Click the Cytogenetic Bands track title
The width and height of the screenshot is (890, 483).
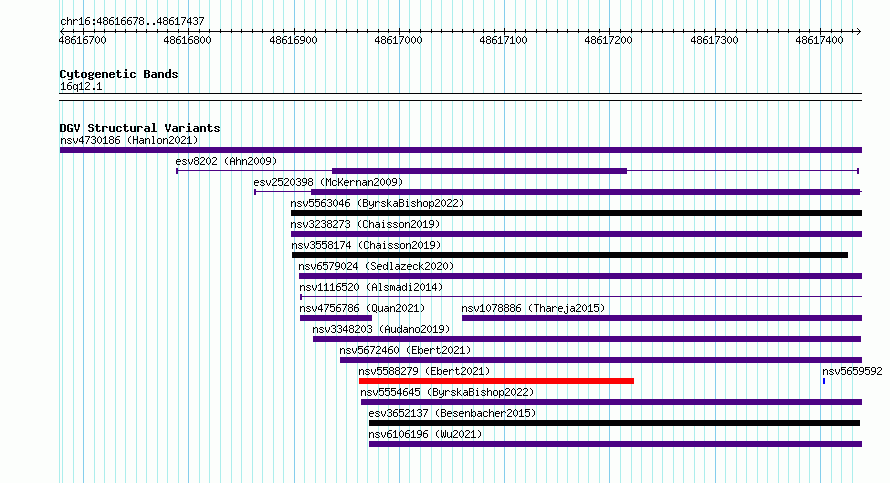point(119,74)
